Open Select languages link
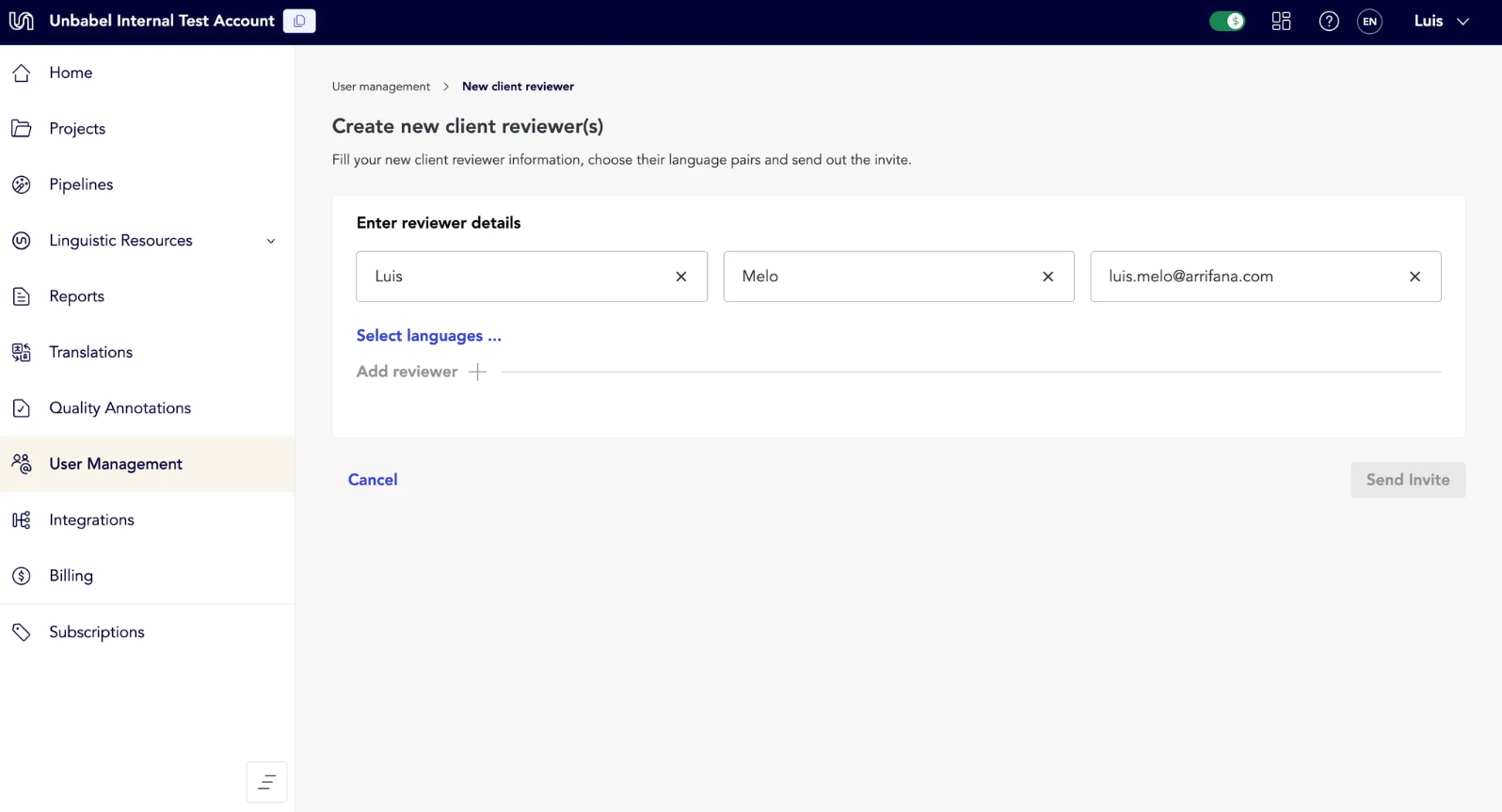The image size is (1502, 812). tap(429, 336)
